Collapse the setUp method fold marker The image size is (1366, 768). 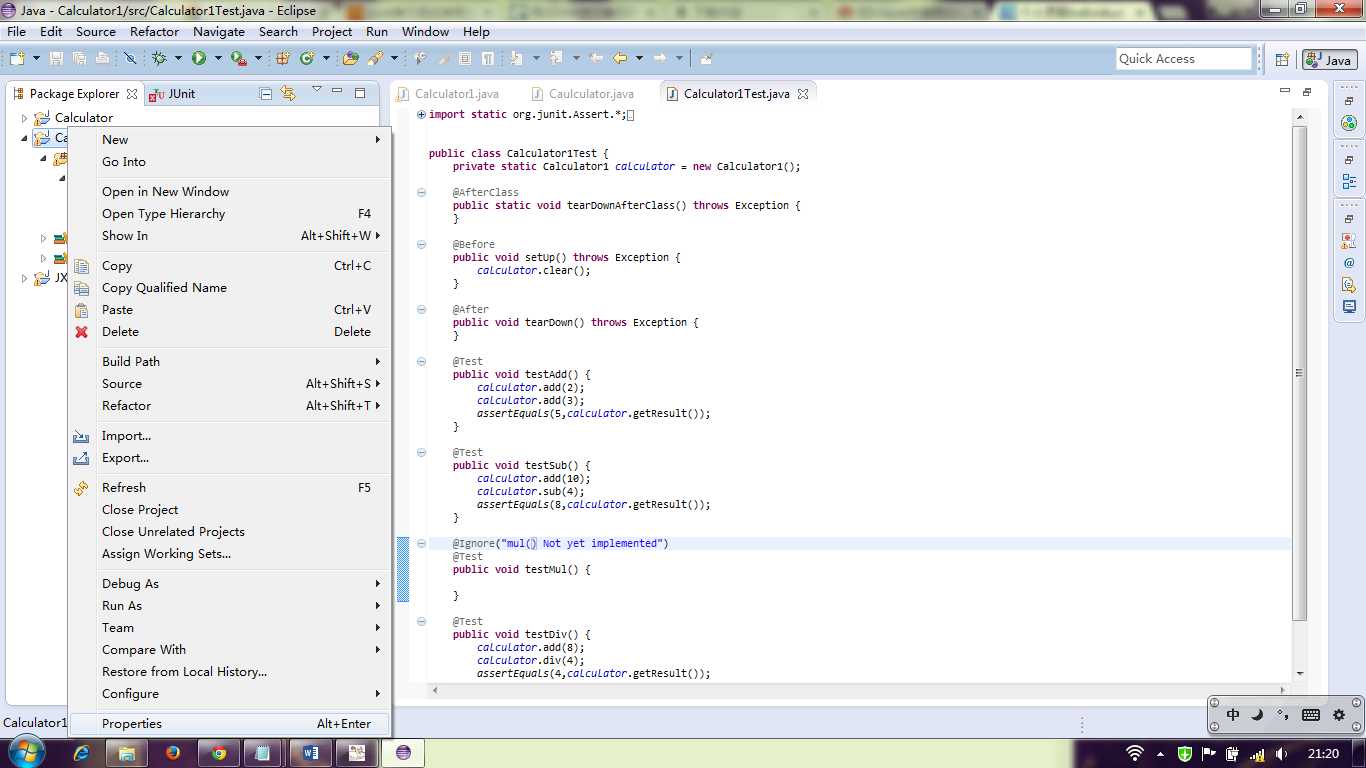422,244
